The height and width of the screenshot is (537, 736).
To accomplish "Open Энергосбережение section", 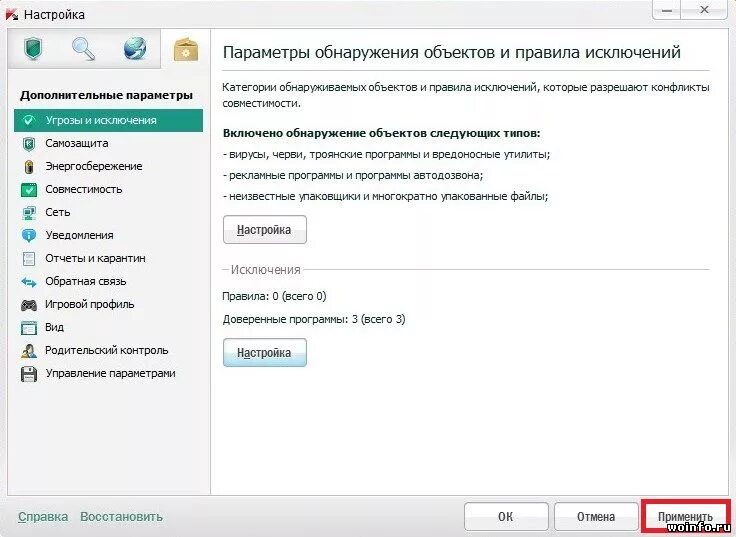I will tap(108, 166).
